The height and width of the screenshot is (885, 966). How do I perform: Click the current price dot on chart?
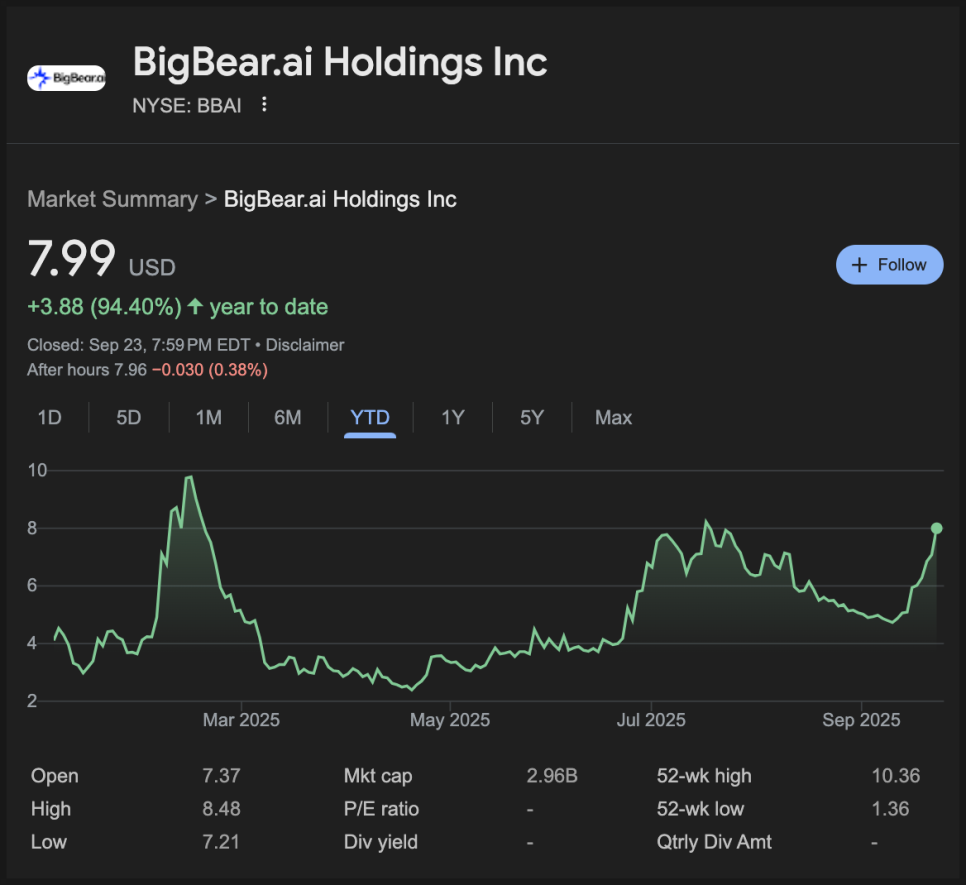pyautogui.click(x=936, y=528)
